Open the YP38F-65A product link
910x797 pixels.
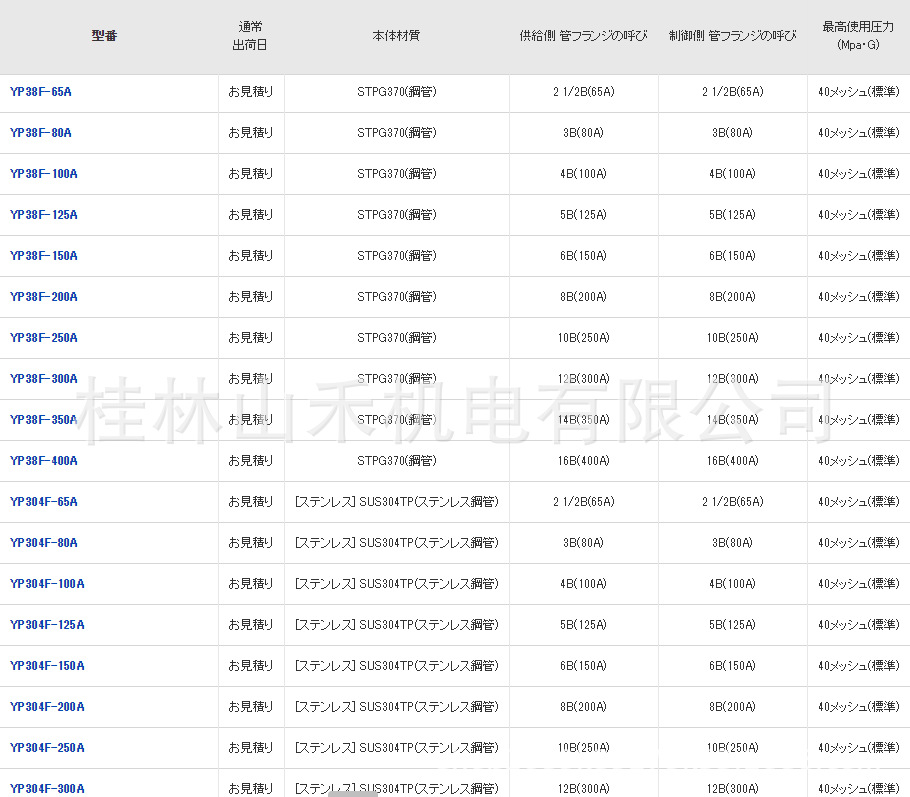pos(41,92)
